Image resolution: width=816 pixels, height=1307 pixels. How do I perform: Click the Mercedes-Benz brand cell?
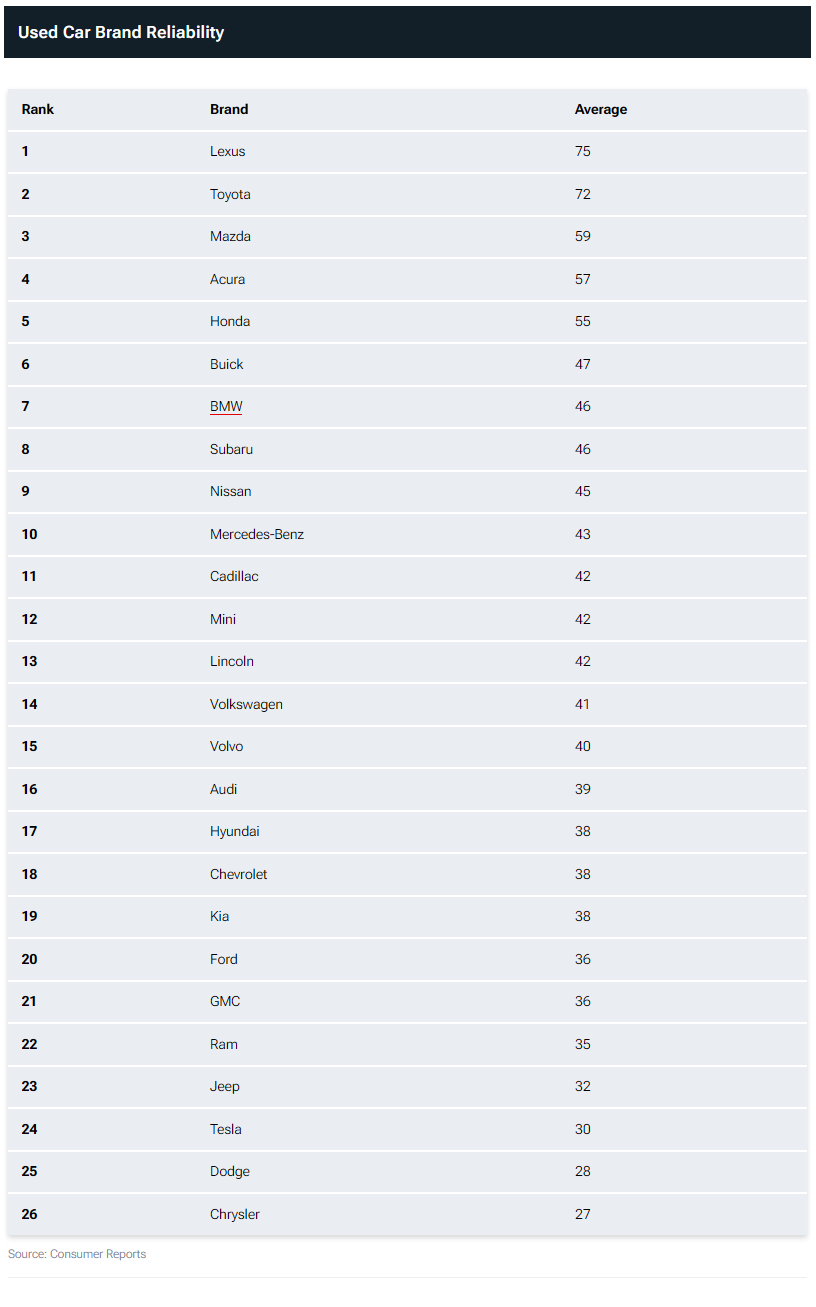coord(257,534)
